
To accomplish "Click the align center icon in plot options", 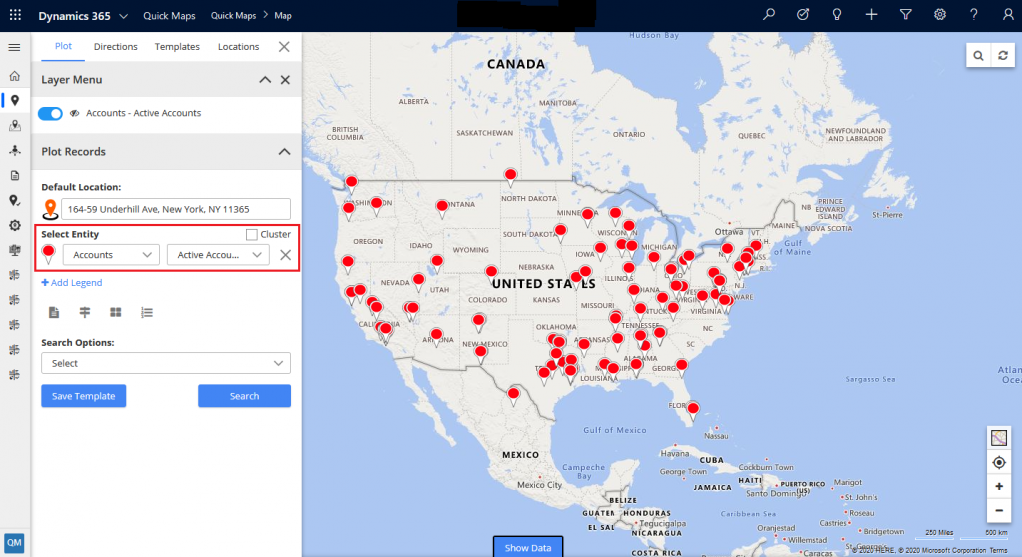I will coord(85,313).
